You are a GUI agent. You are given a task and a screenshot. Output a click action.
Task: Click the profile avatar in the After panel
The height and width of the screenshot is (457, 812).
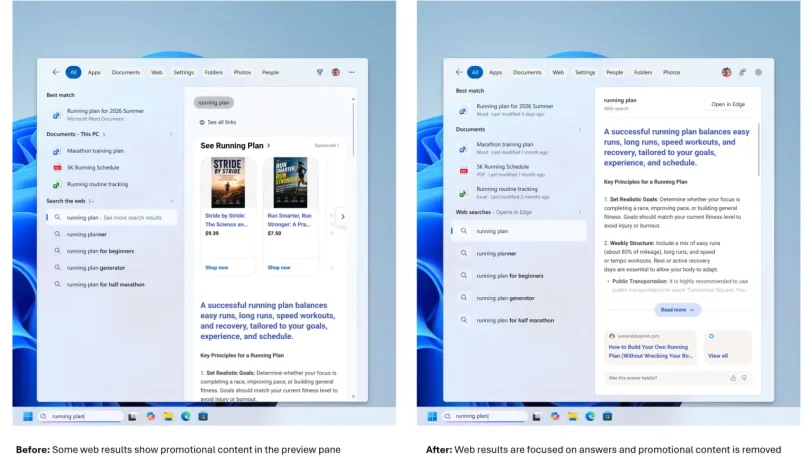pyautogui.click(x=727, y=73)
